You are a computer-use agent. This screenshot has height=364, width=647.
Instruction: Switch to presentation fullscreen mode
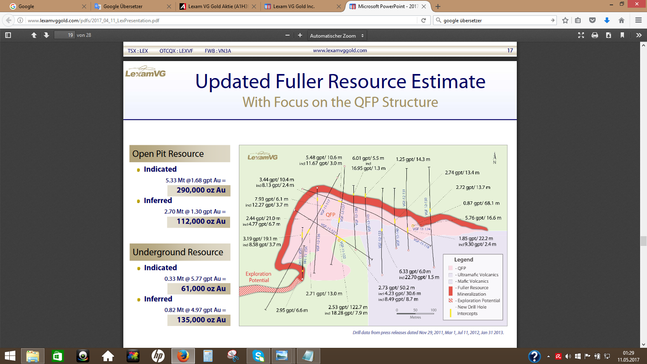click(581, 35)
